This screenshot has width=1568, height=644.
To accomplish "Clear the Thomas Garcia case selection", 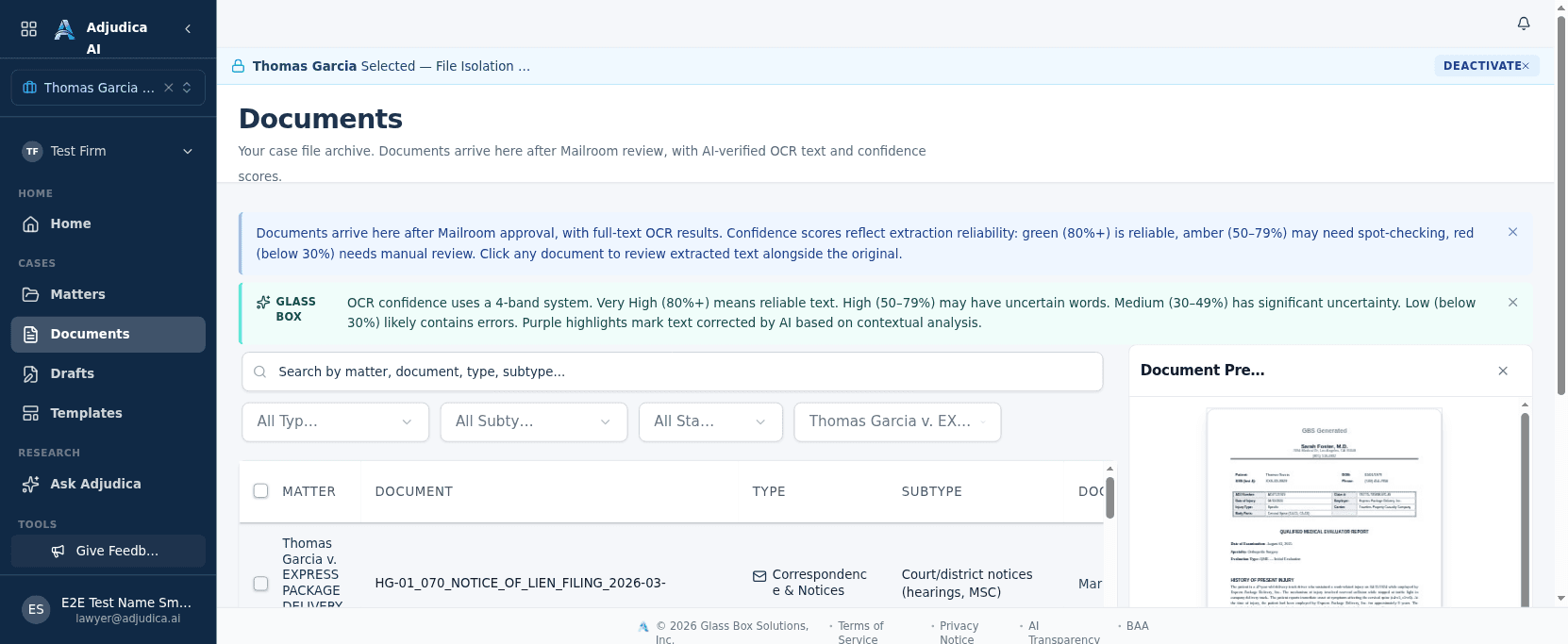I will coord(169,88).
